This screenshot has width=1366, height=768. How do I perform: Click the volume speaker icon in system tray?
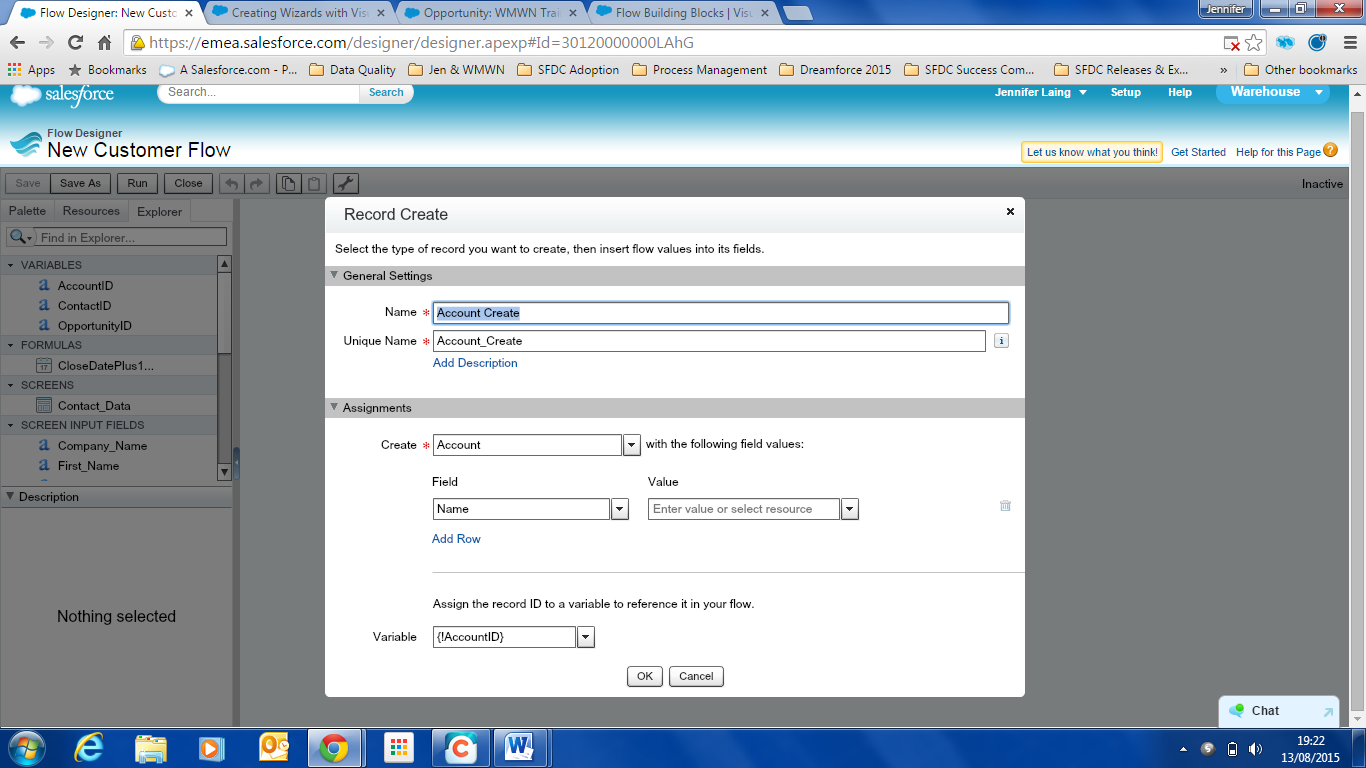coord(1254,749)
